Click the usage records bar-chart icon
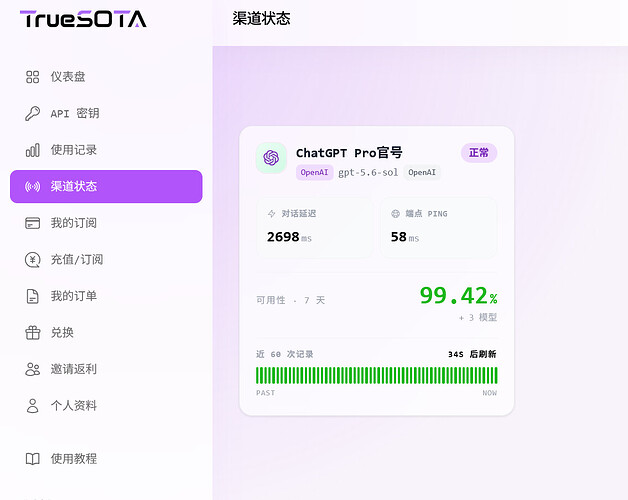This screenshot has height=500, width=628. [32, 150]
